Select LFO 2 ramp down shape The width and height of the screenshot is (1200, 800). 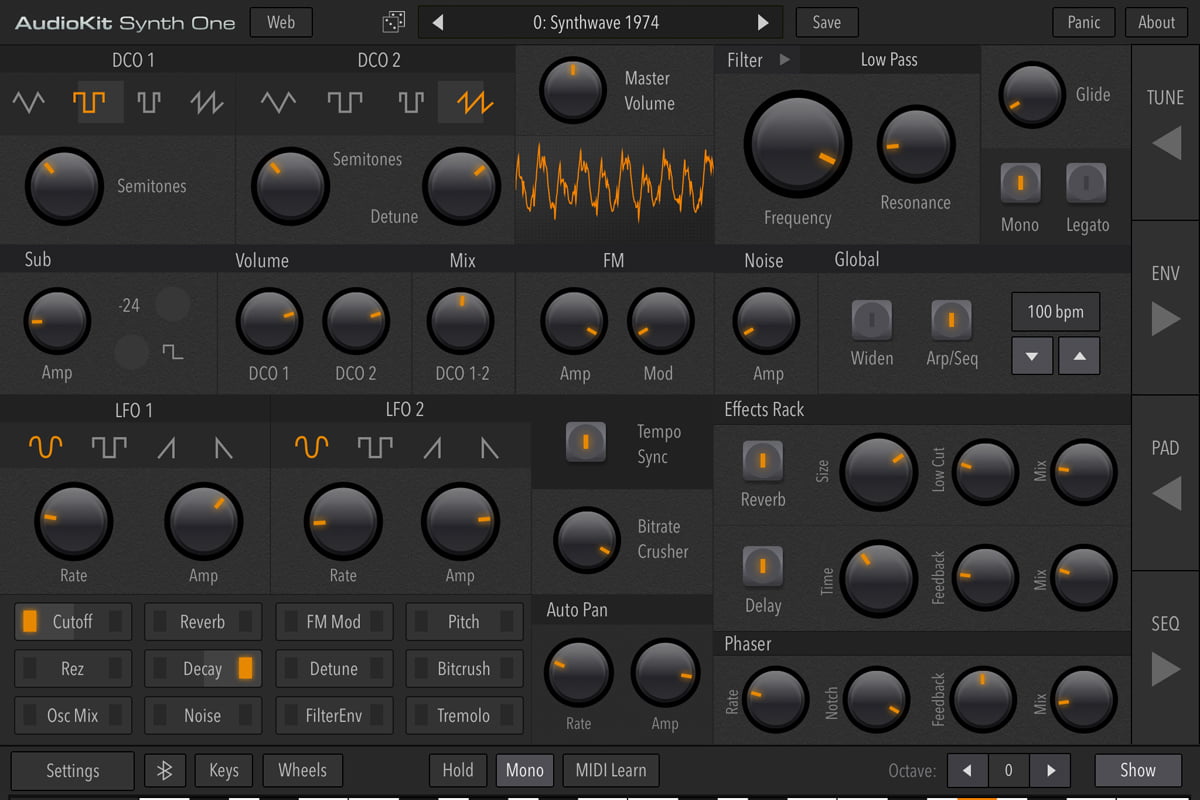489,448
